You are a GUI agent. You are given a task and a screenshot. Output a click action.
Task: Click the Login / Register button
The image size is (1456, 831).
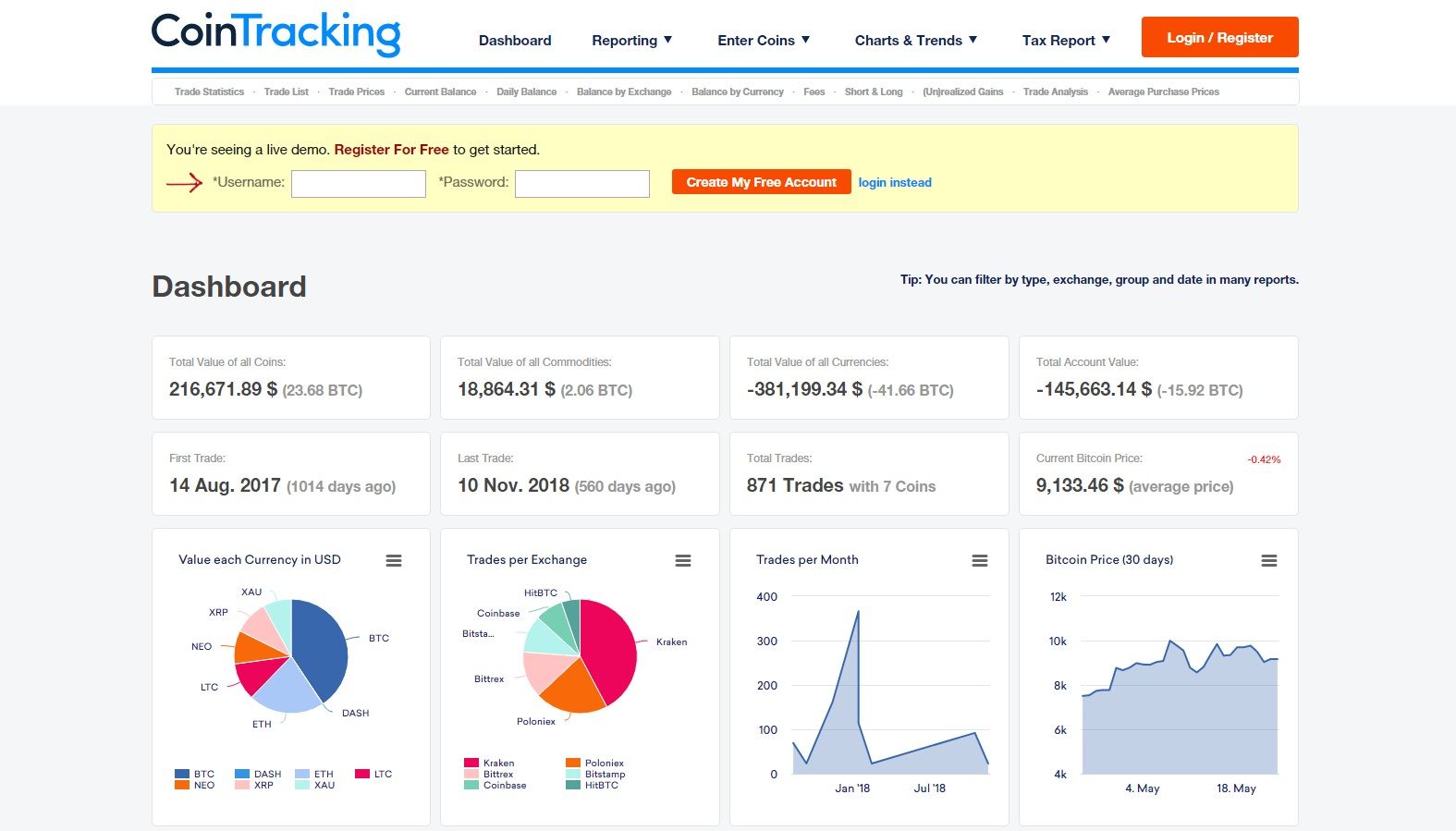(x=1219, y=38)
